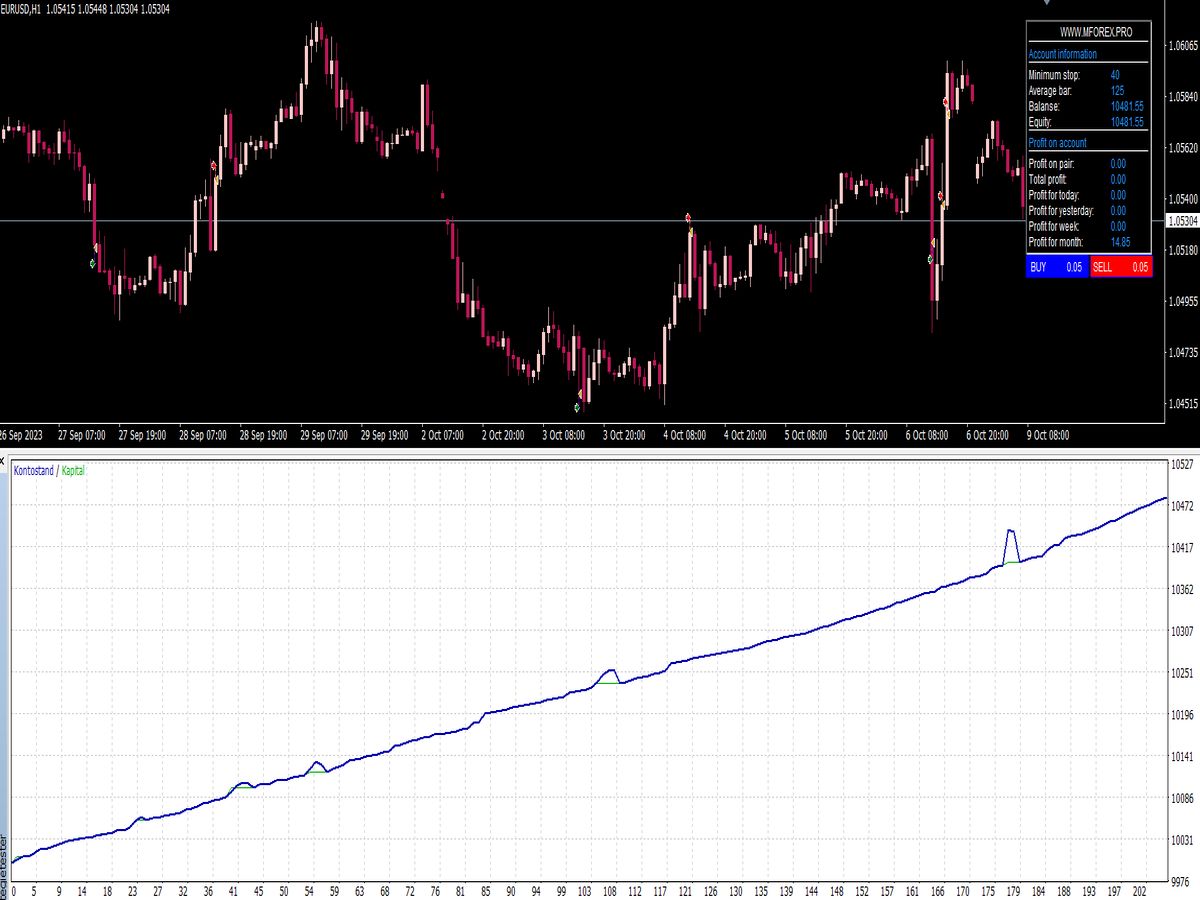Open the WWW.MFOREX.PRO link
Image resolution: width=1200 pixels, height=900 pixels.
coord(1096,33)
